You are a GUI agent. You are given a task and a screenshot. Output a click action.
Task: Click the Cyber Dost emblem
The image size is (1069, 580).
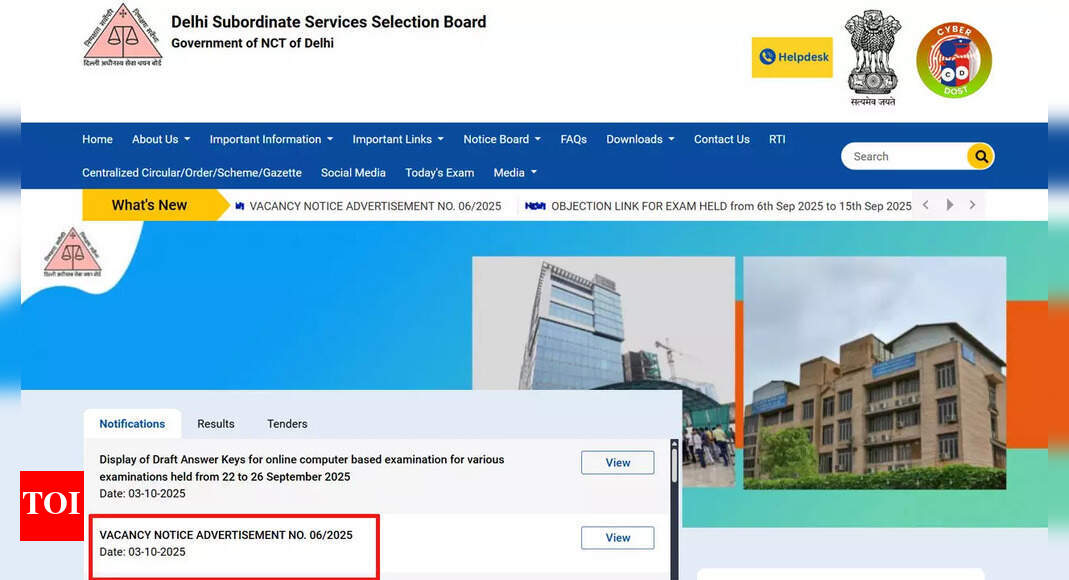click(953, 60)
